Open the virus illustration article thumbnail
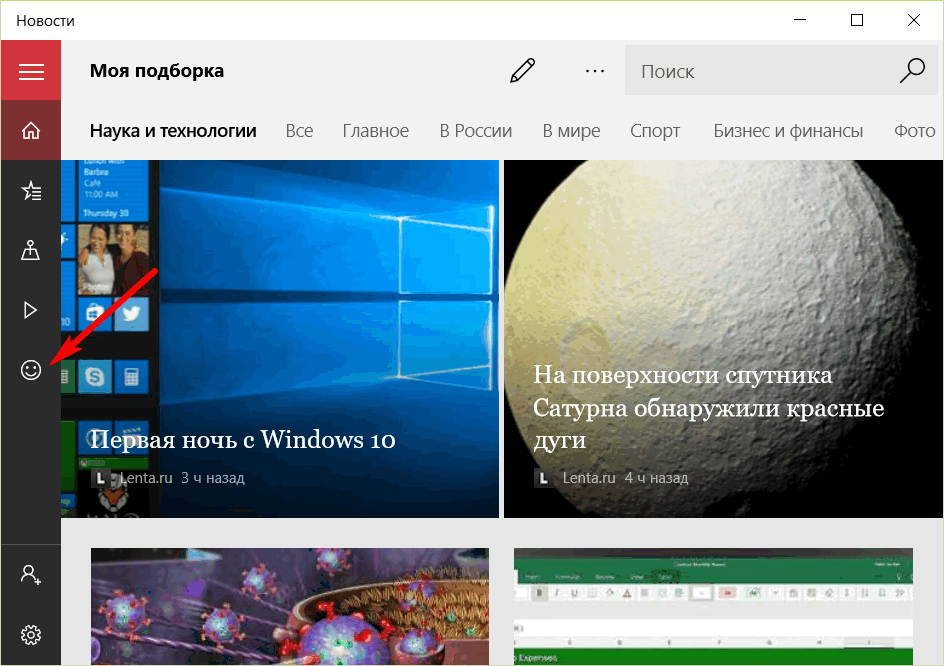Viewport: 944px width, 666px height. click(290, 606)
